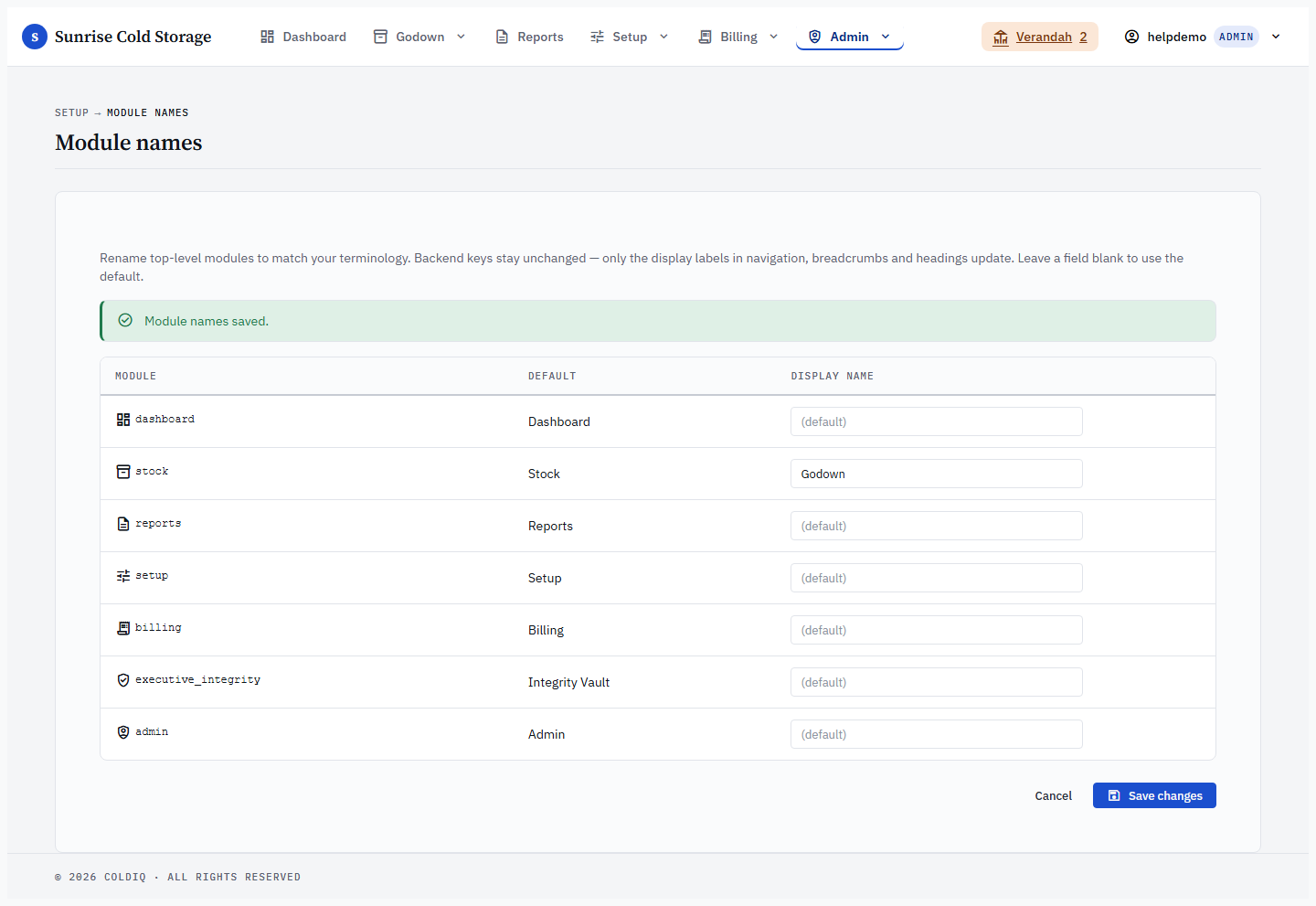Screen dimensions: 1316x906
Task: Expand the Godown menu chevron
Action: (462, 37)
